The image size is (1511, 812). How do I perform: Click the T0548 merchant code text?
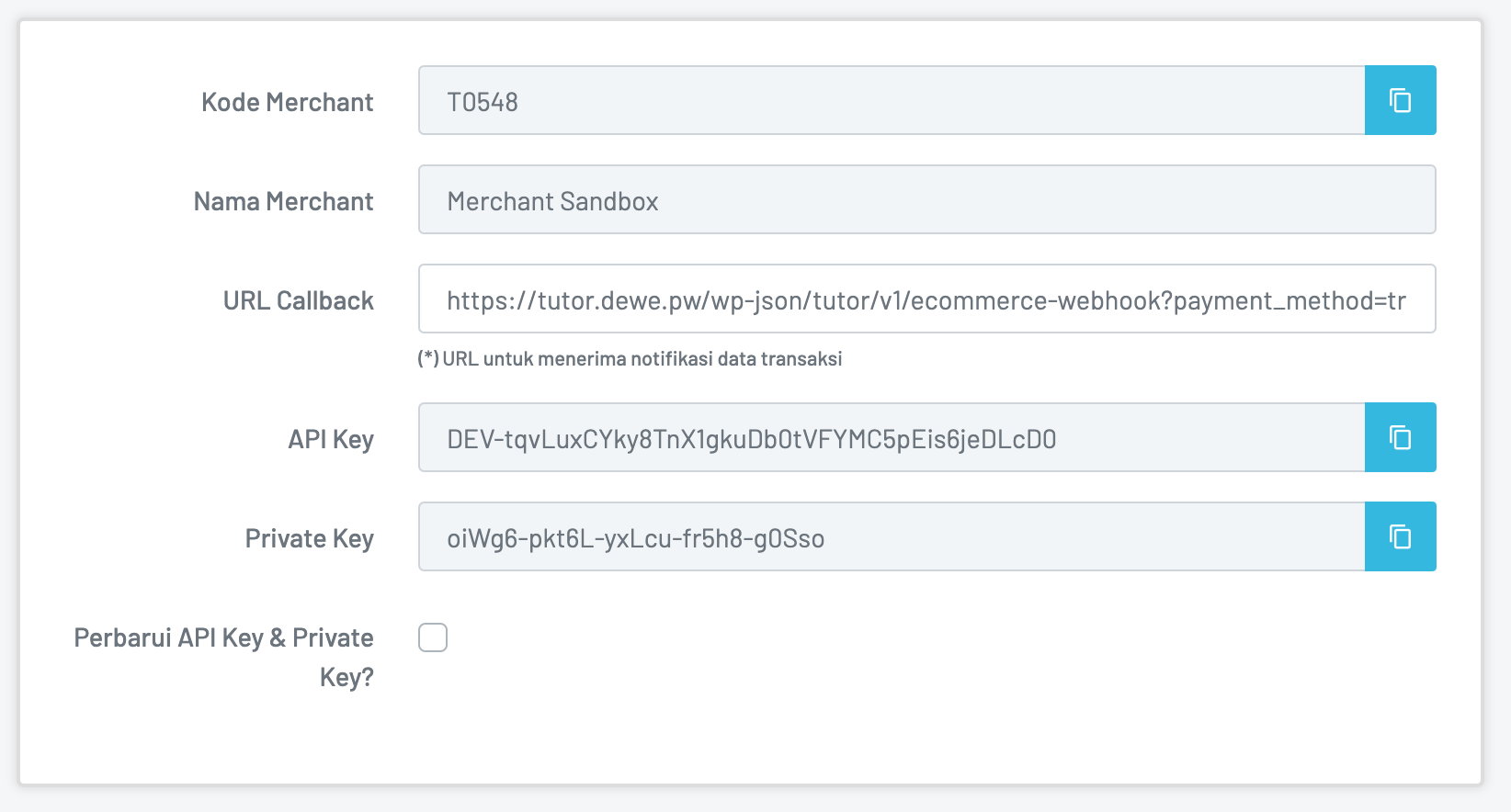pyautogui.click(x=483, y=102)
